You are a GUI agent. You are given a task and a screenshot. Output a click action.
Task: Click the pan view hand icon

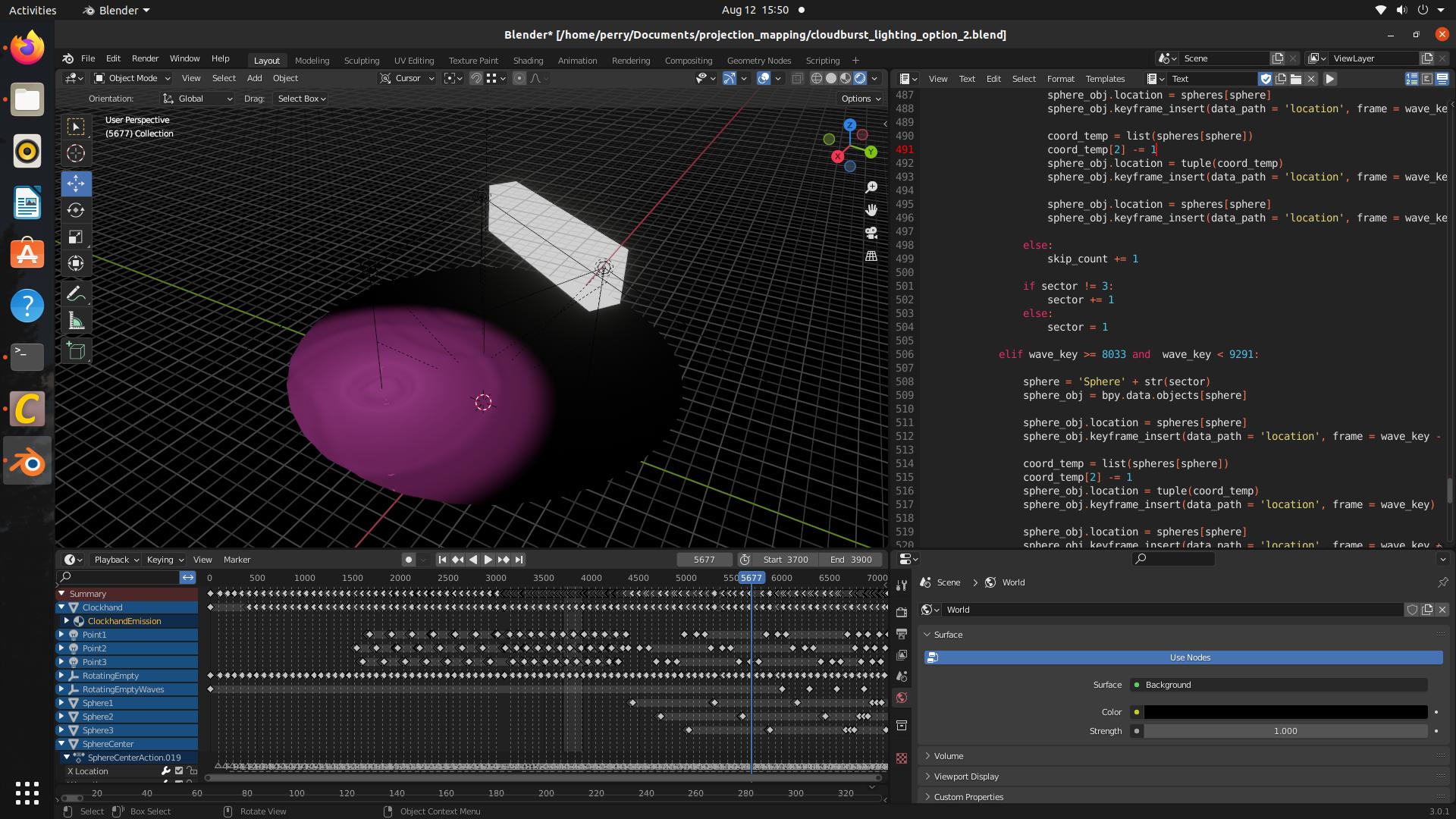871,210
